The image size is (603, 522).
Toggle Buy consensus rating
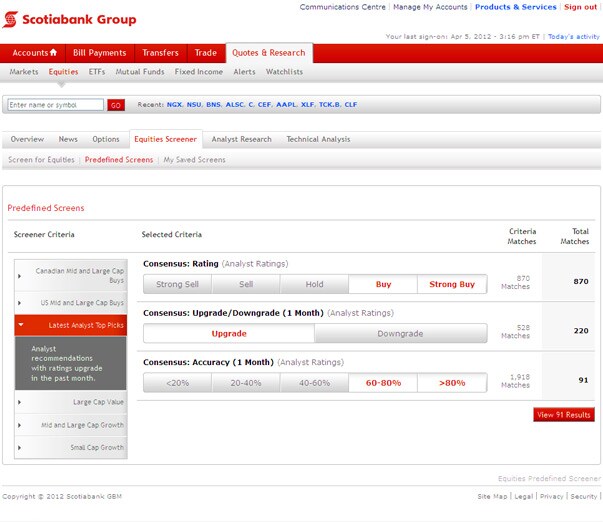pos(383,284)
